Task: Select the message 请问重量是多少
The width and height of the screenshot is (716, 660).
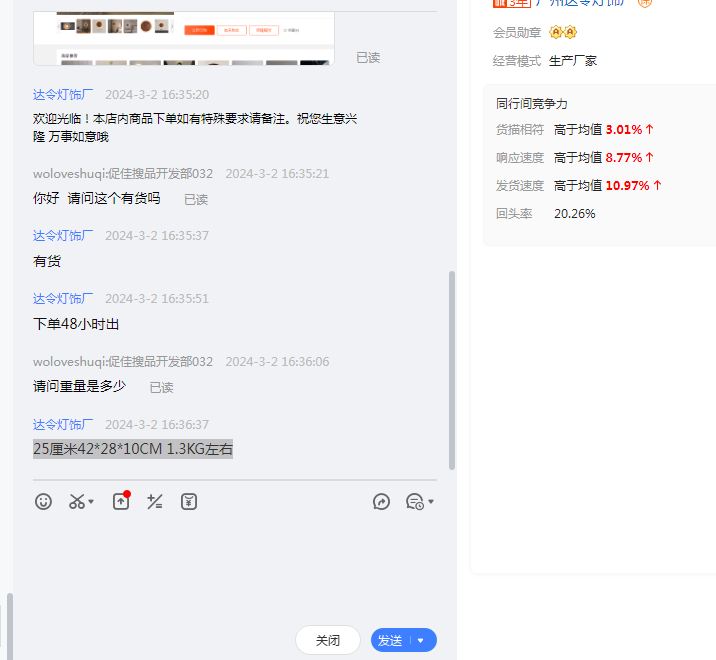Action: (x=79, y=386)
